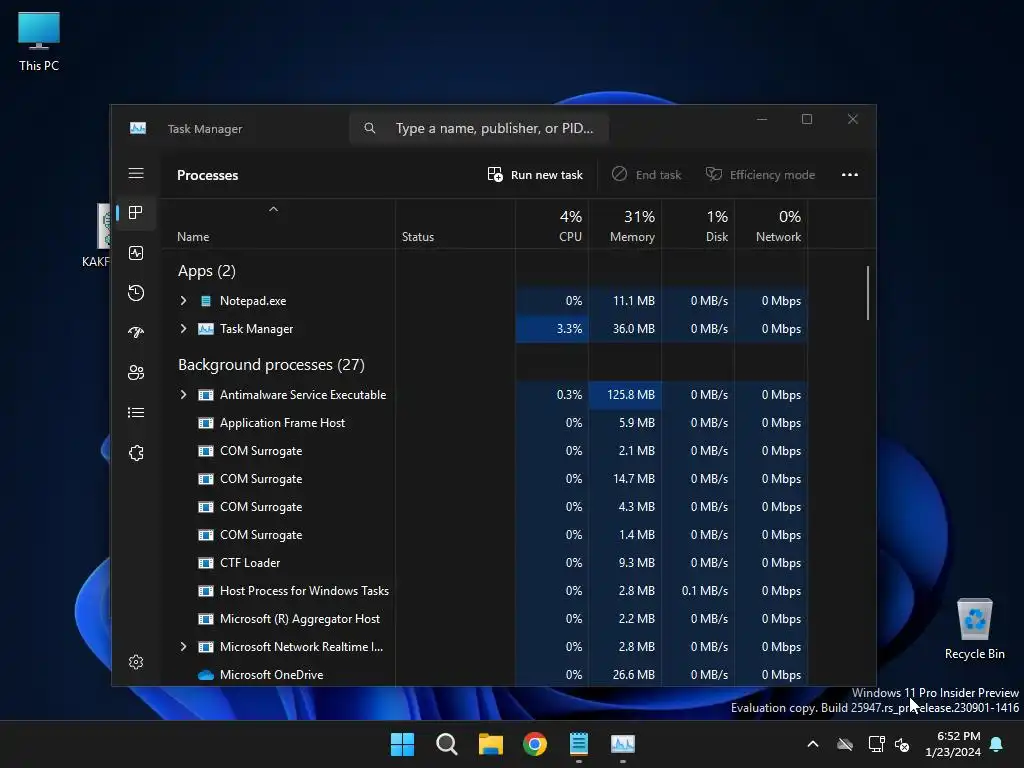1024x768 pixels.
Task: Click the 3.3% CPU cell for Task Manager
Action: point(552,329)
